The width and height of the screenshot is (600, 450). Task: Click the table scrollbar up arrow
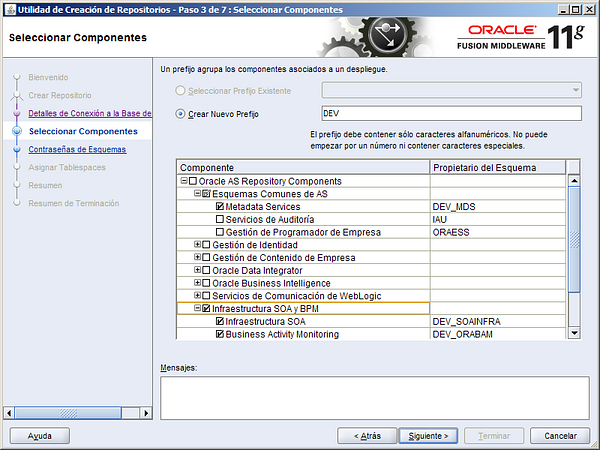(574, 181)
